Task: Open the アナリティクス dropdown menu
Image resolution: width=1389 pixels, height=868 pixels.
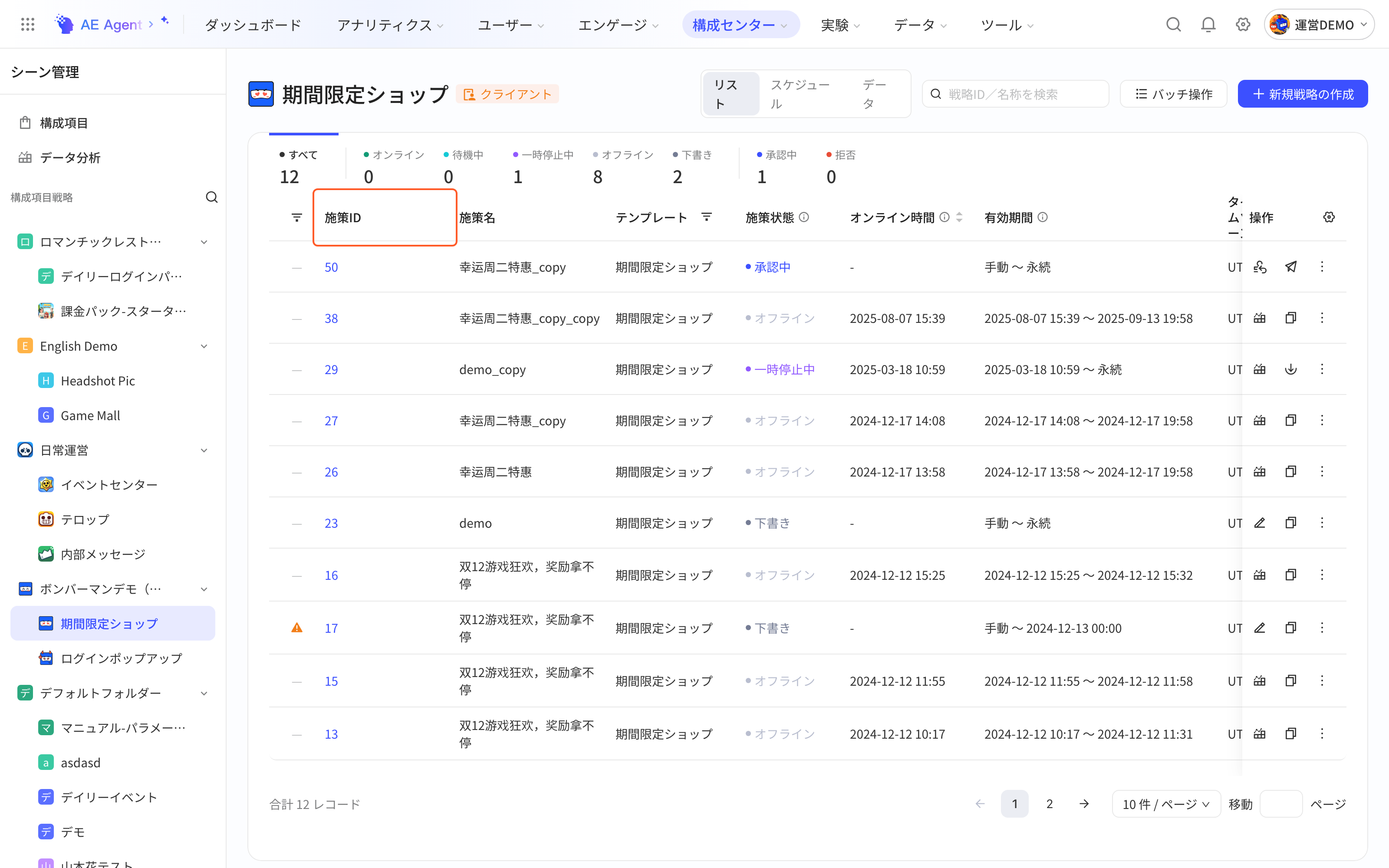Action: 390,25
